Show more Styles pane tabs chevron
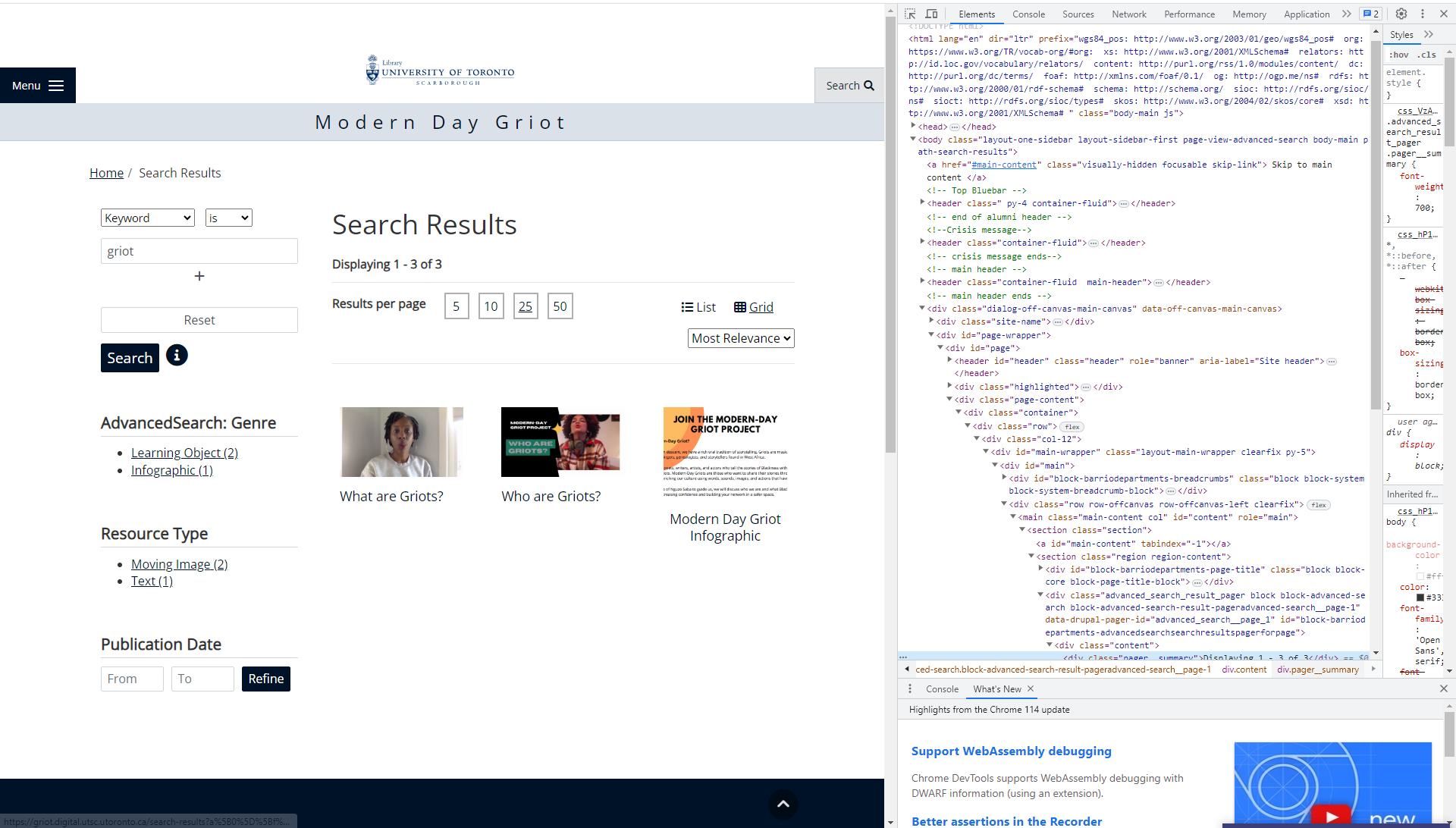The width and height of the screenshot is (1456, 828). 1429,34
